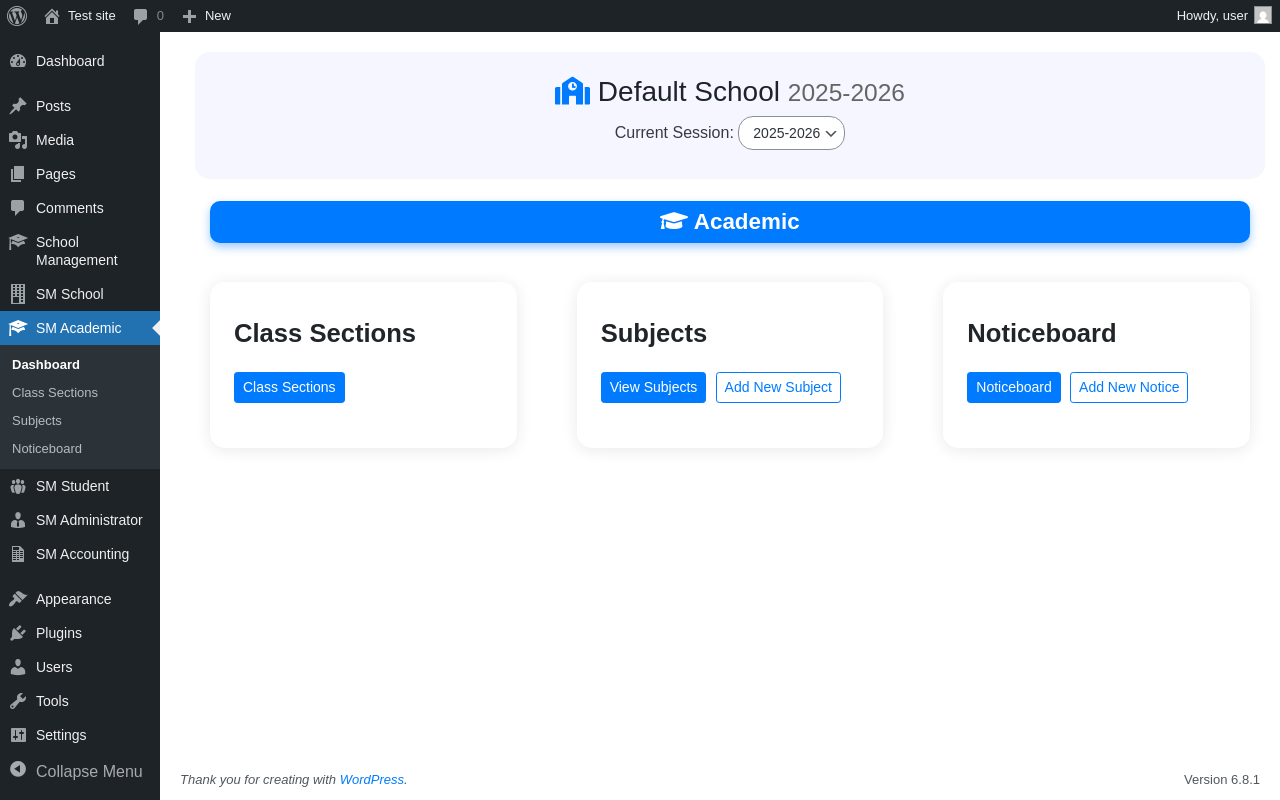
Task: Click the blue Academic banner text
Action: [x=747, y=222]
